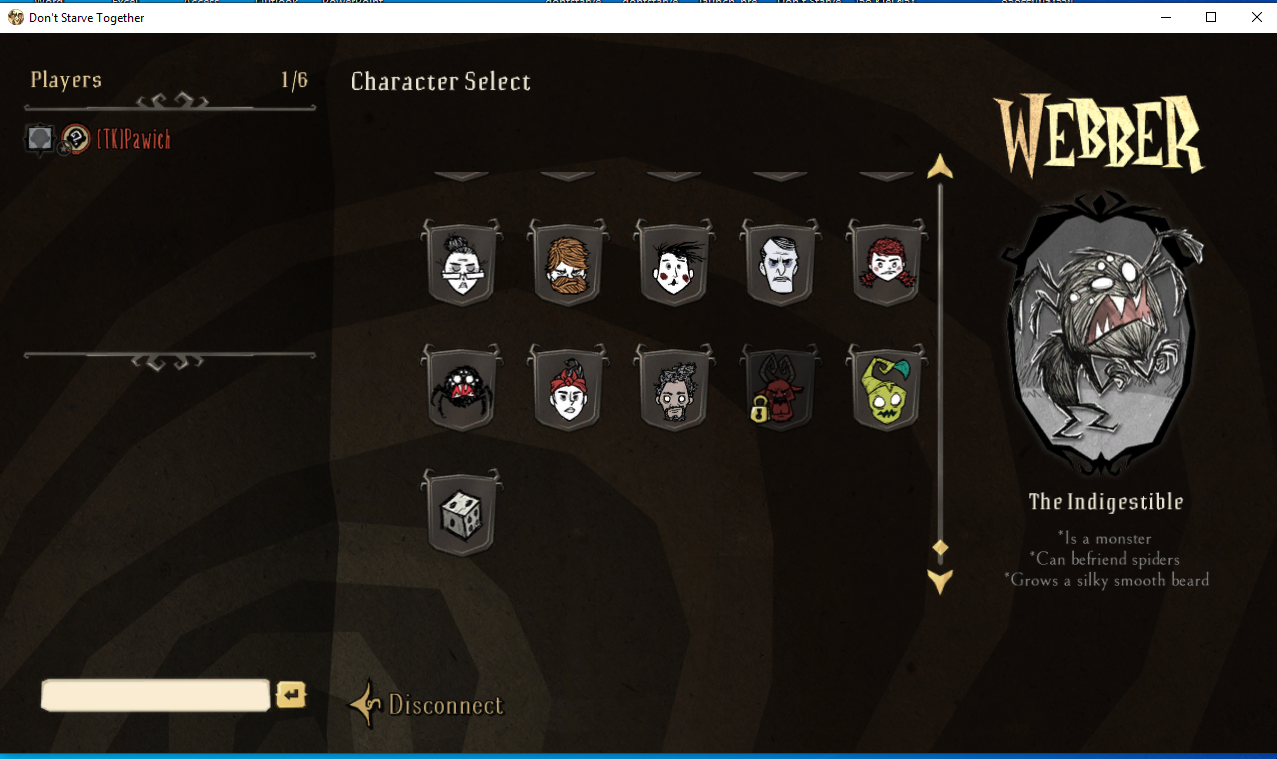1277x759 pixels.
Task: Pick the Winona red bandana portrait
Action: [567, 388]
